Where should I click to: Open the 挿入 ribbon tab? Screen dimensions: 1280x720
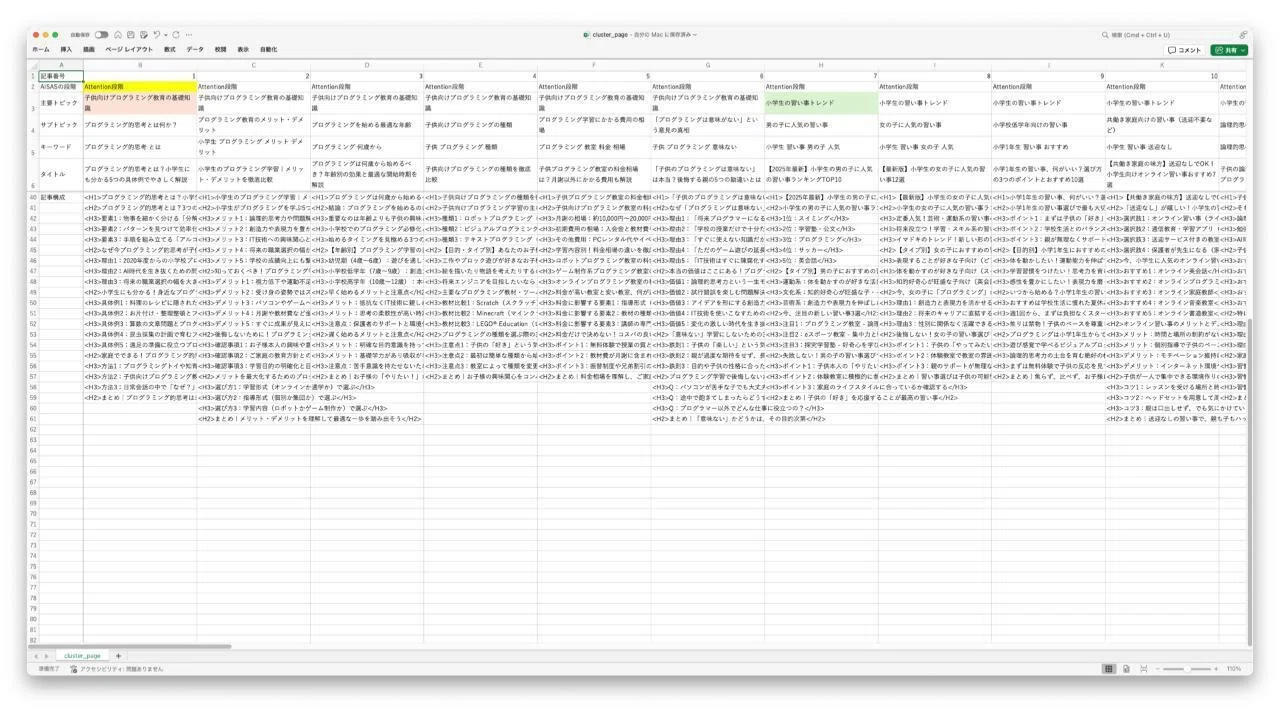[x=66, y=49]
